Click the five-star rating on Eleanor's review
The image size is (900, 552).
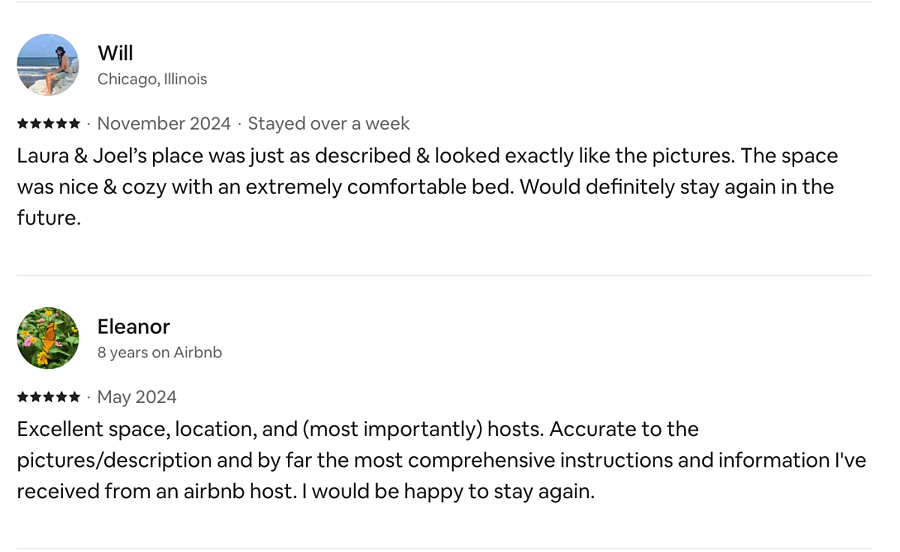(49, 397)
